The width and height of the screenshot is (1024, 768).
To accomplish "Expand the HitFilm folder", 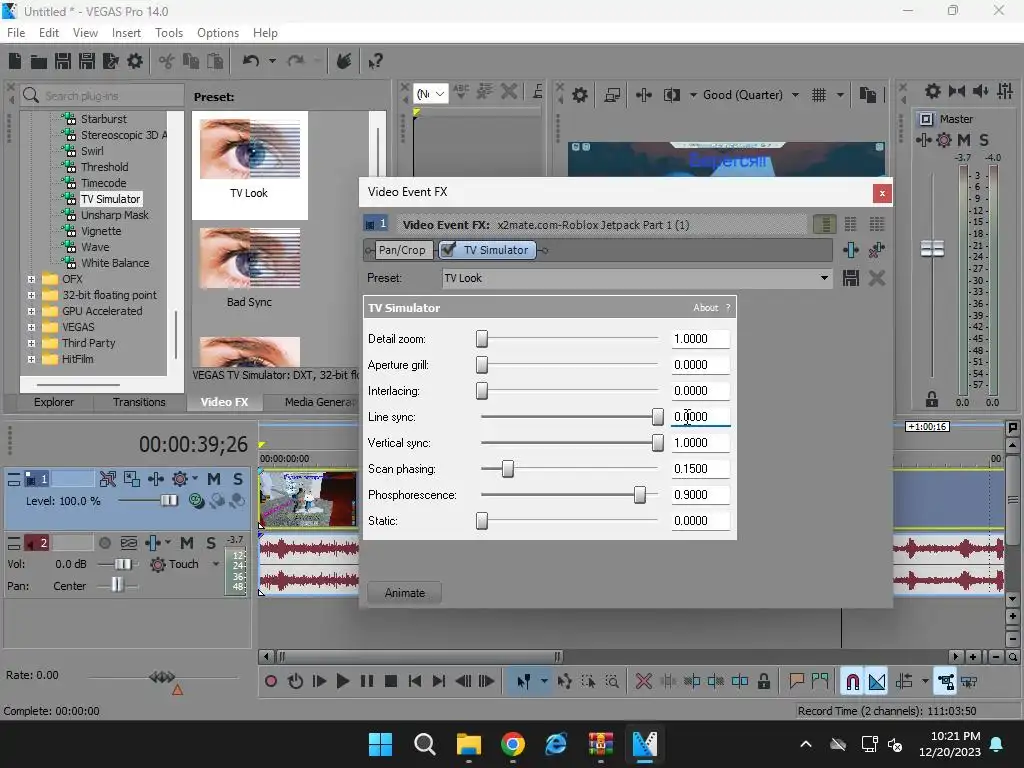I will click(31, 359).
